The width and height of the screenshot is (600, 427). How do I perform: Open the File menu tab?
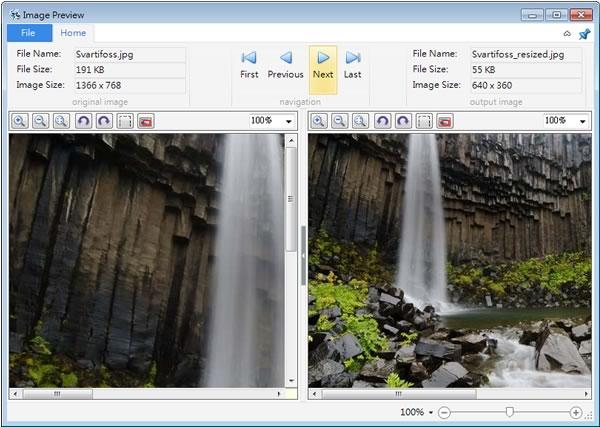click(29, 33)
